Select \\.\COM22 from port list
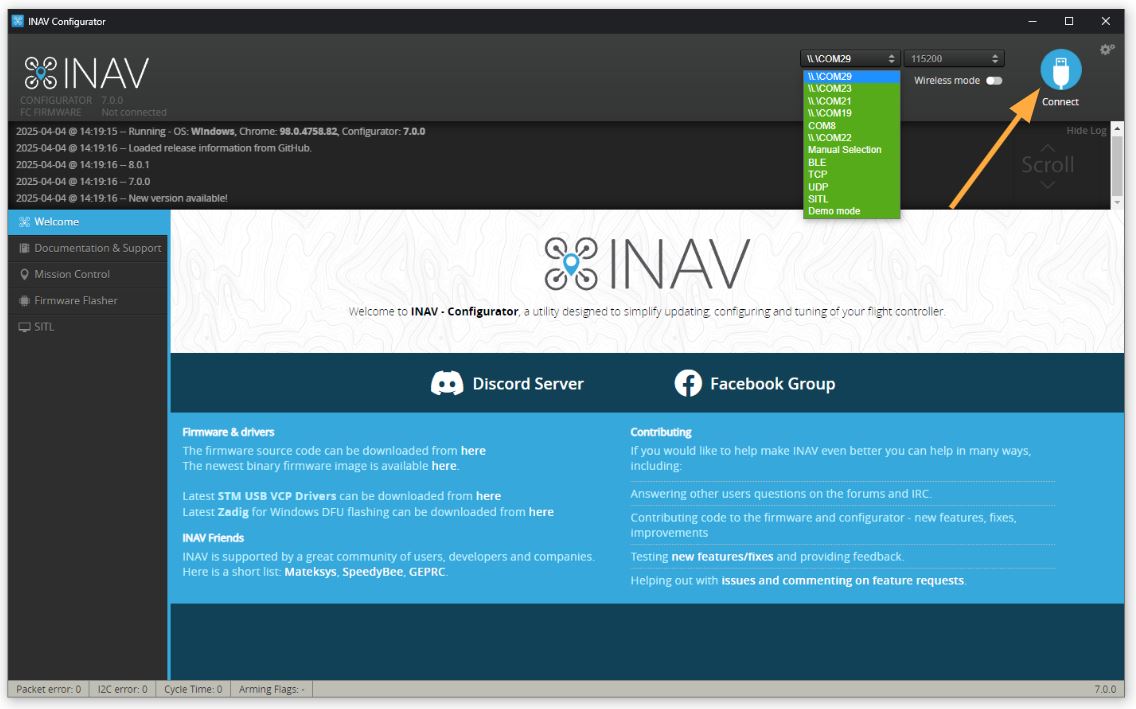Viewport: 1136px width, 709px height. [x=851, y=138]
